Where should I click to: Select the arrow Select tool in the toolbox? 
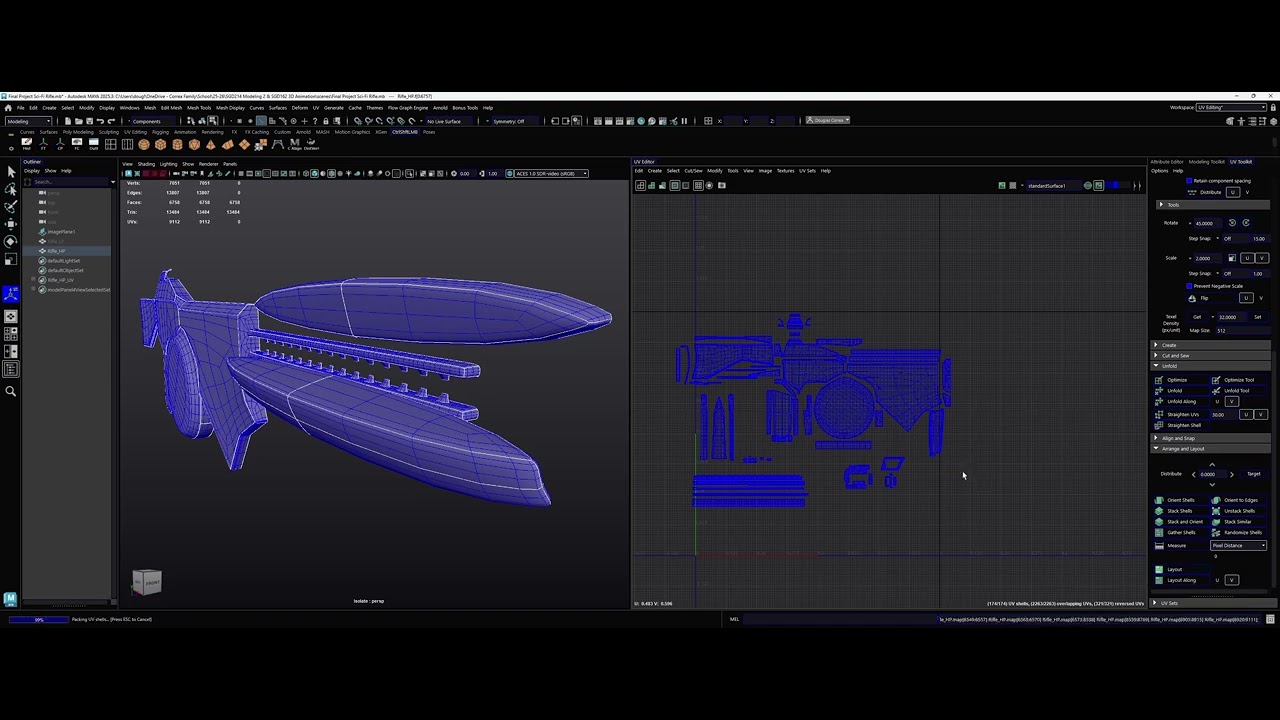(11, 171)
